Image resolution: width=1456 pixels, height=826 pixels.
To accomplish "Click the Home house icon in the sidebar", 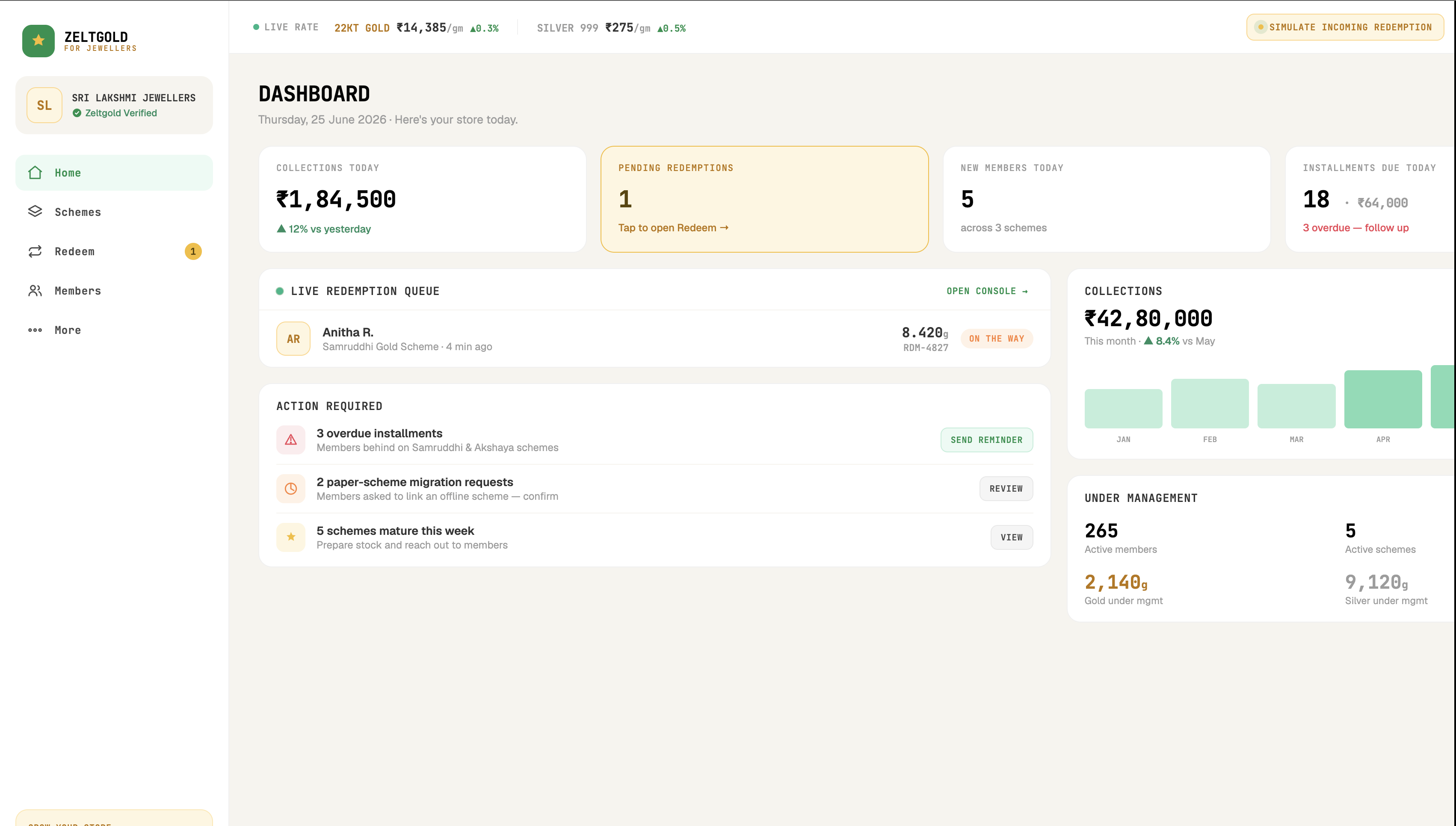I will (x=35, y=172).
